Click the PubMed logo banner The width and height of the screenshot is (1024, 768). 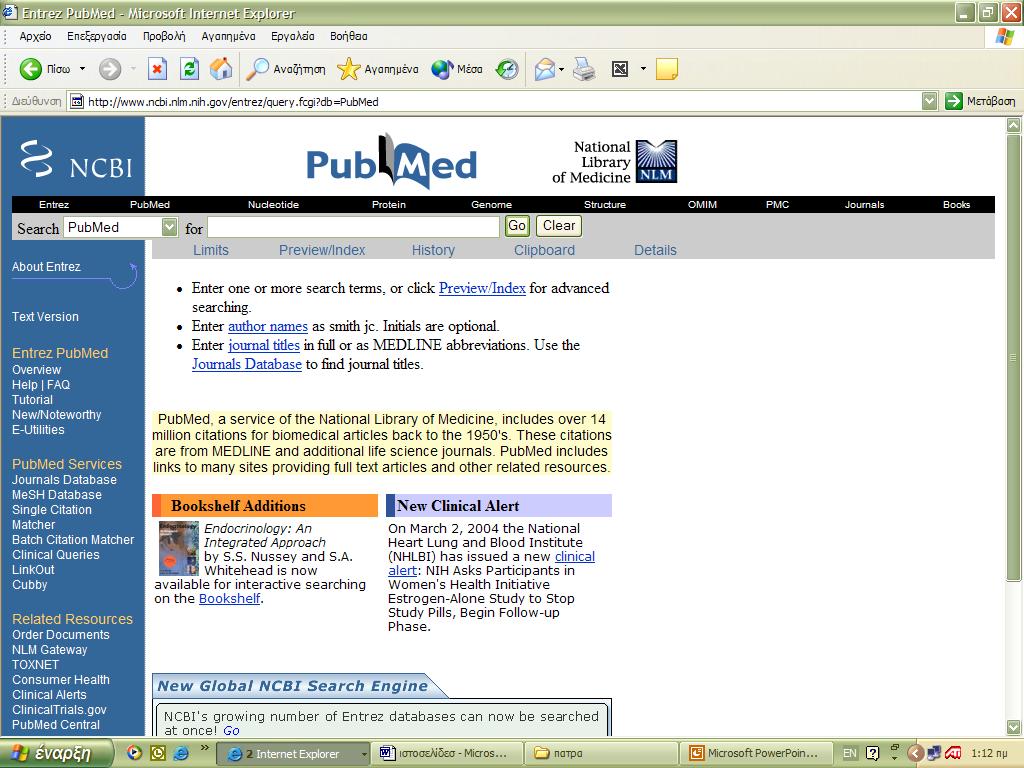[x=392, y=161]
